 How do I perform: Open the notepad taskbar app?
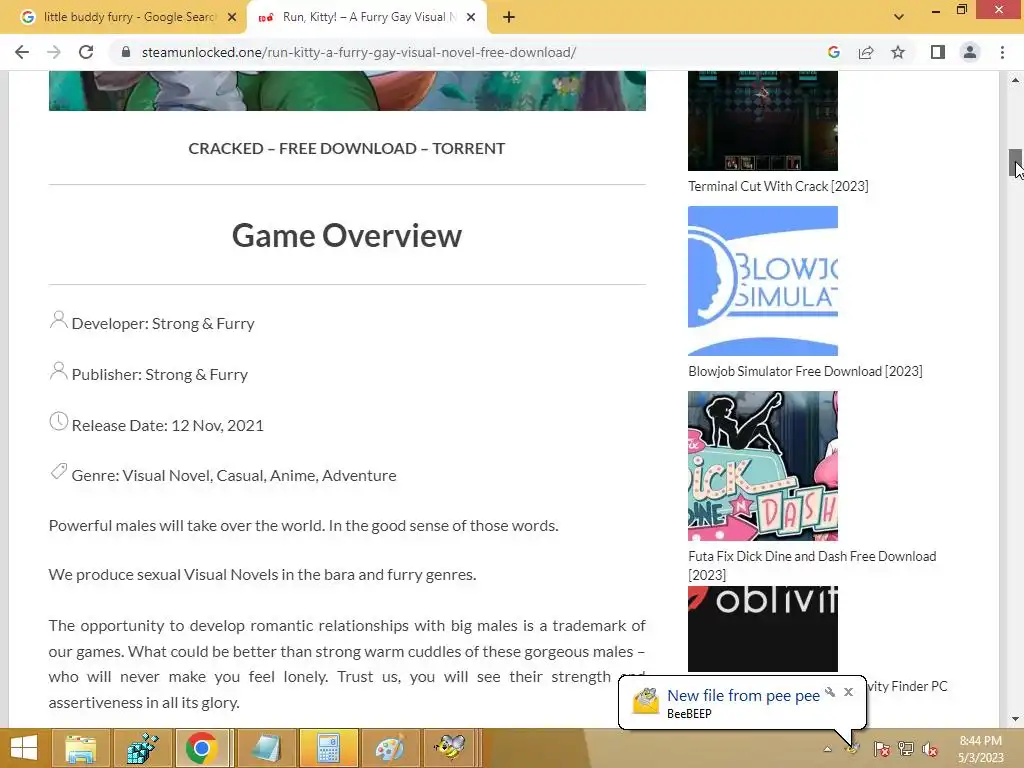[266, 748]
